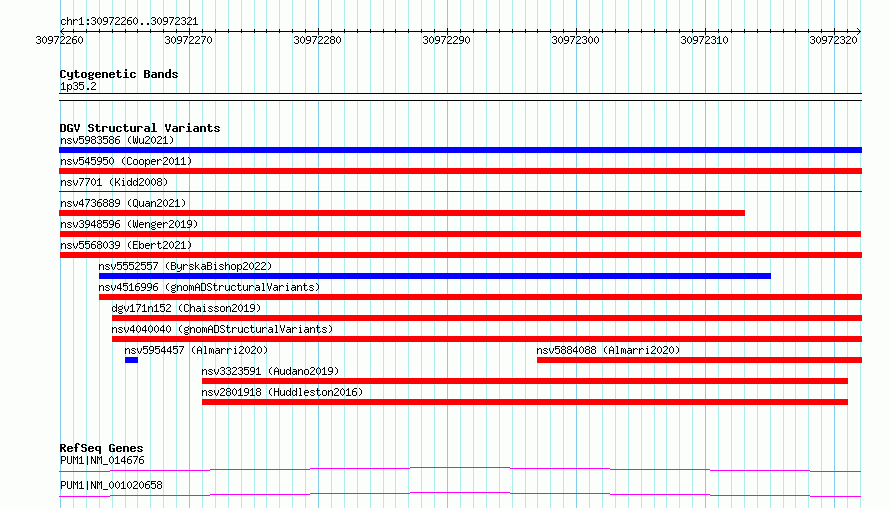Select red bar under nsv2801918 (Huddleston2016)

pos(525,402)
